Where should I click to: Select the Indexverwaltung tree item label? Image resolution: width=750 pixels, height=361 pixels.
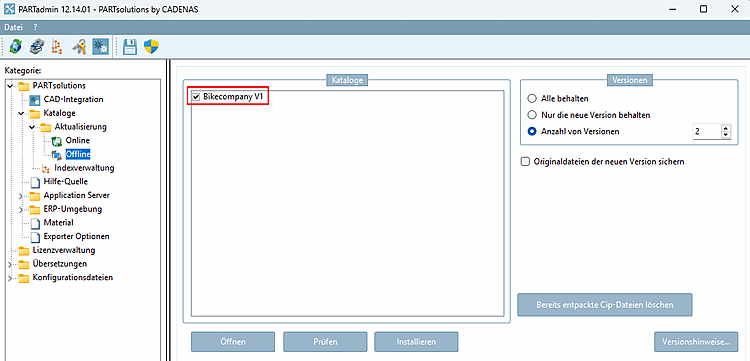tap(84, 168)
